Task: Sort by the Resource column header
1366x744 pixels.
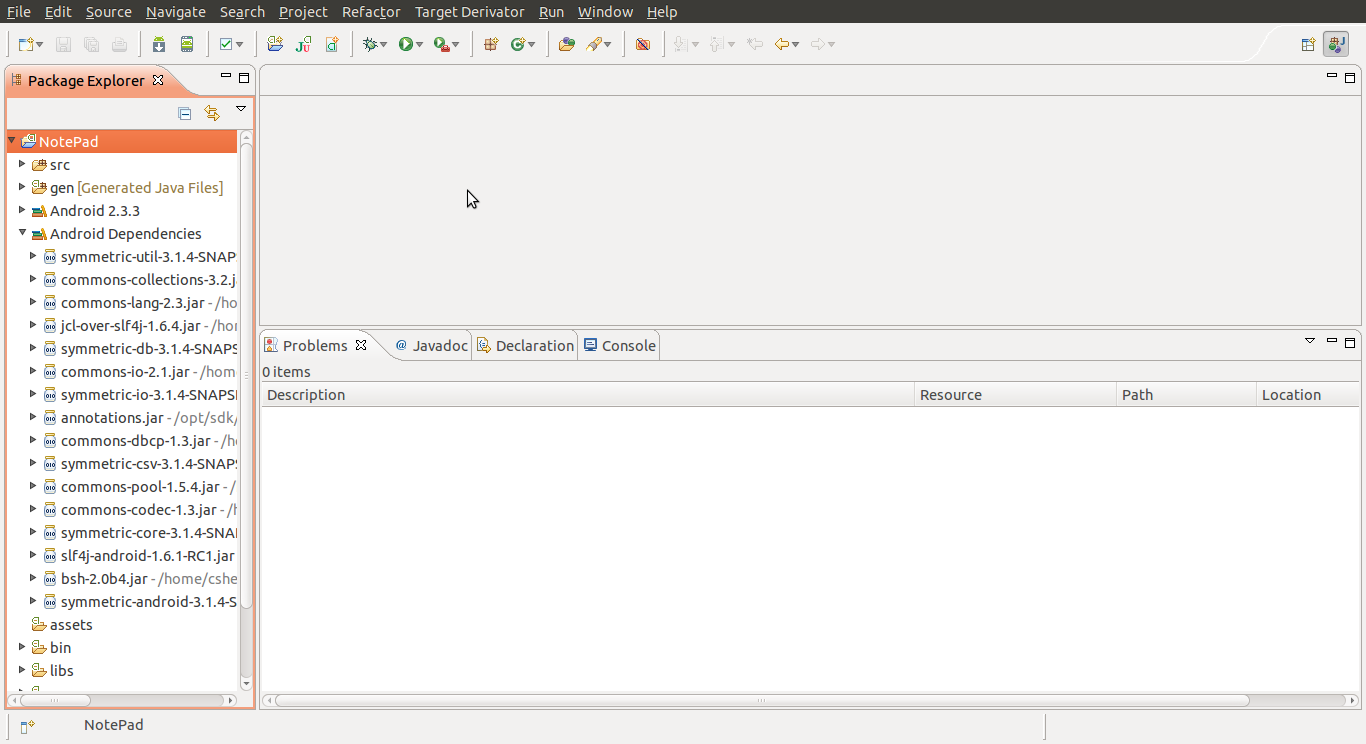Action: (x=1016, y=395)
